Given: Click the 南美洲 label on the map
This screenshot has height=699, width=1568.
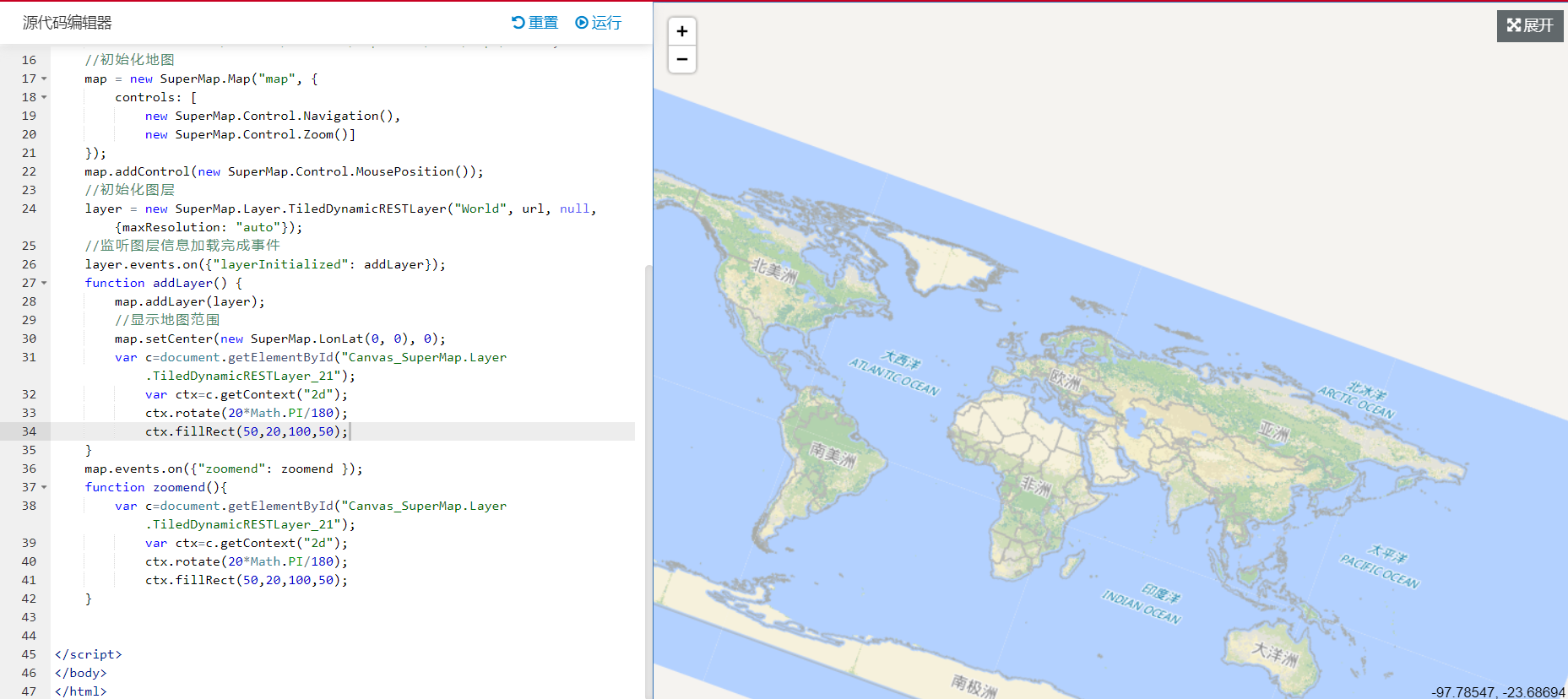Looking at the screenshot, I should 833,455.
